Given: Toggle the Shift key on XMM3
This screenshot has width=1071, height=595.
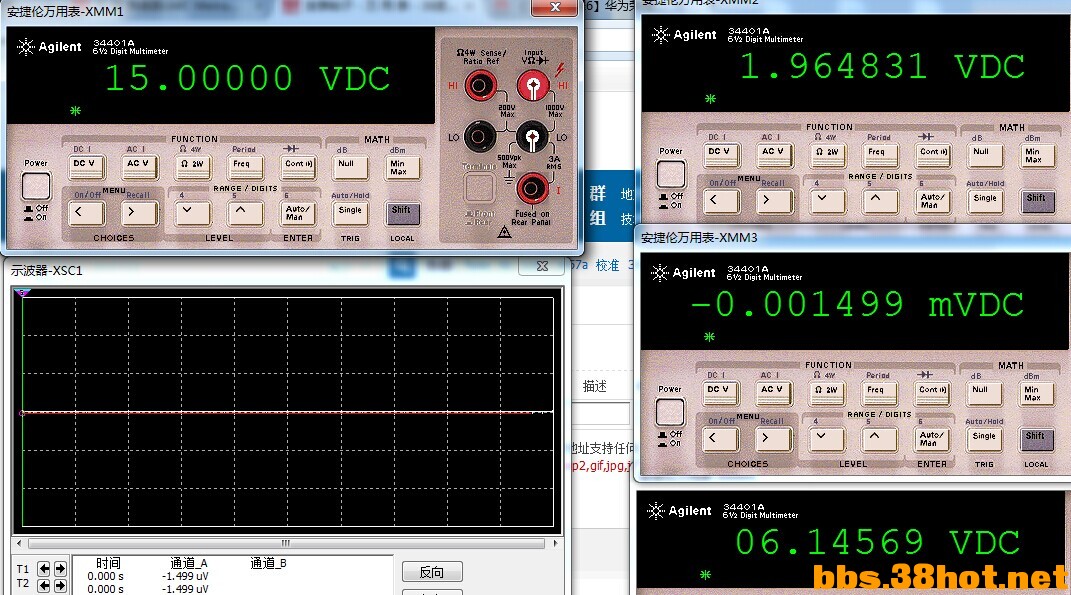Looking at the screenshot, I should click(1037, 439).
